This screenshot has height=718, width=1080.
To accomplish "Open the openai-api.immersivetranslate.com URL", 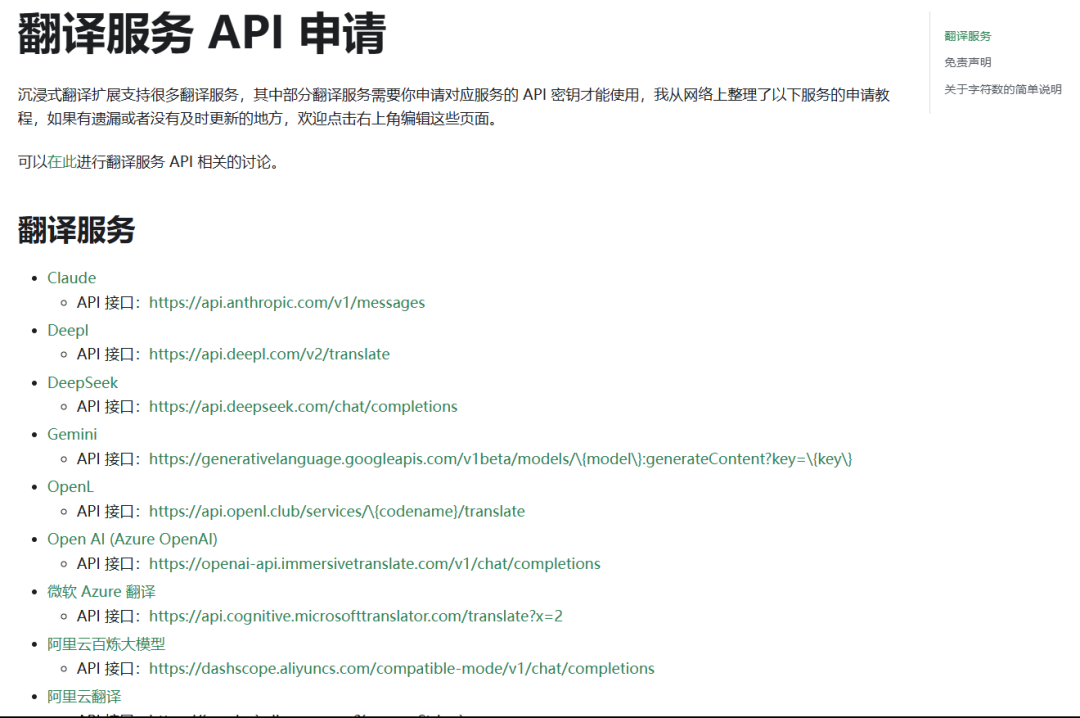I will tap(374, 564).
